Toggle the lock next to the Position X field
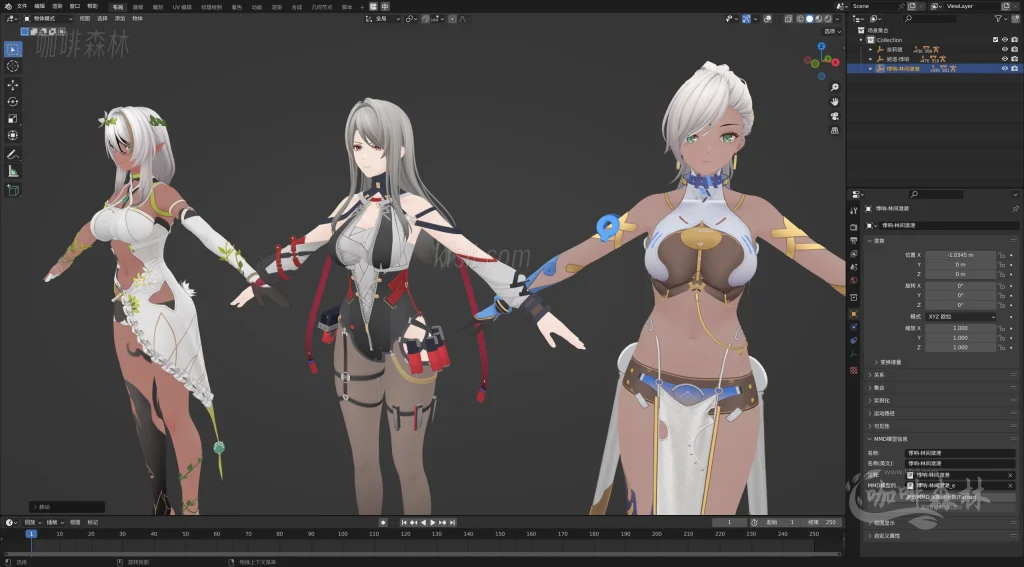 [x=1001, y=255]
